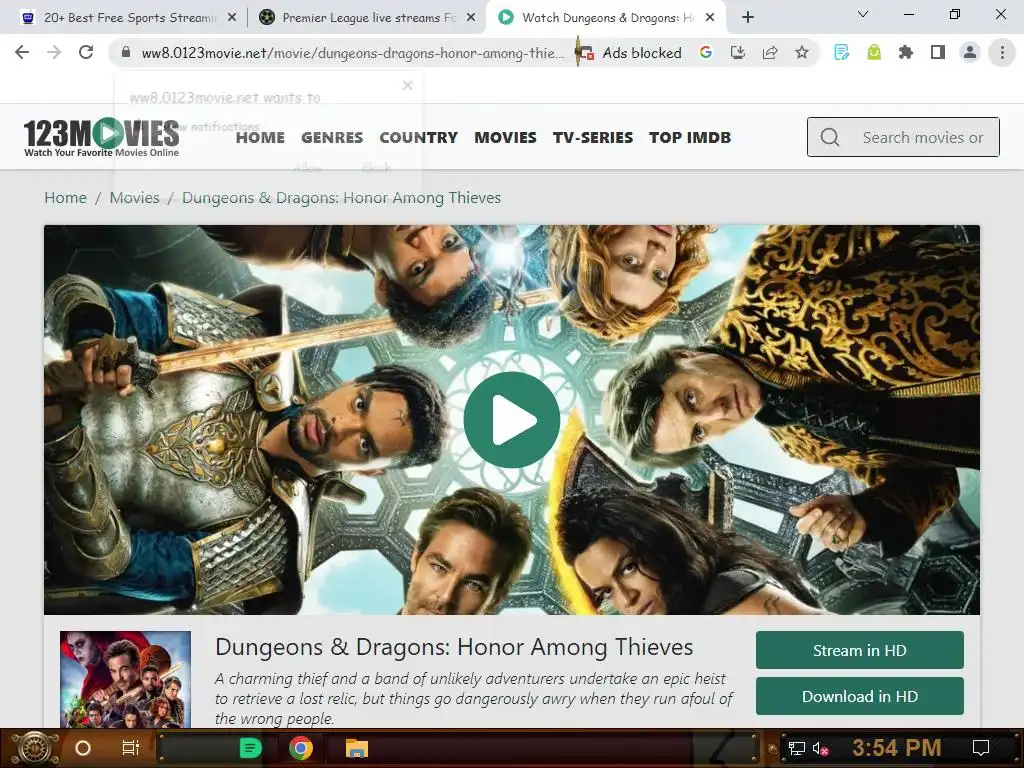This screenshot has width=1024, height=768.
Task: Click the padlock site info icon
Action: tap(126, 52)
